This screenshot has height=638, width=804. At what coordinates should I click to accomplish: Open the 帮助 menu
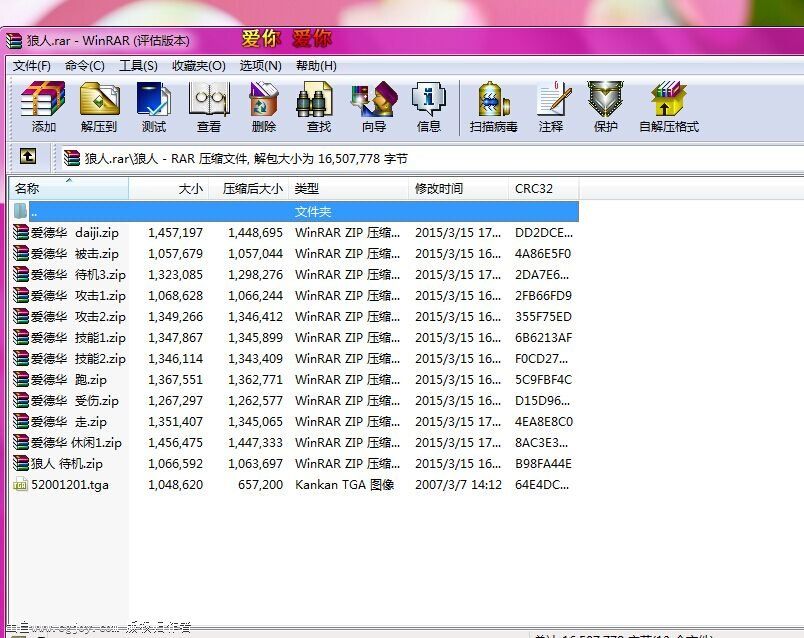coord(318,65)
